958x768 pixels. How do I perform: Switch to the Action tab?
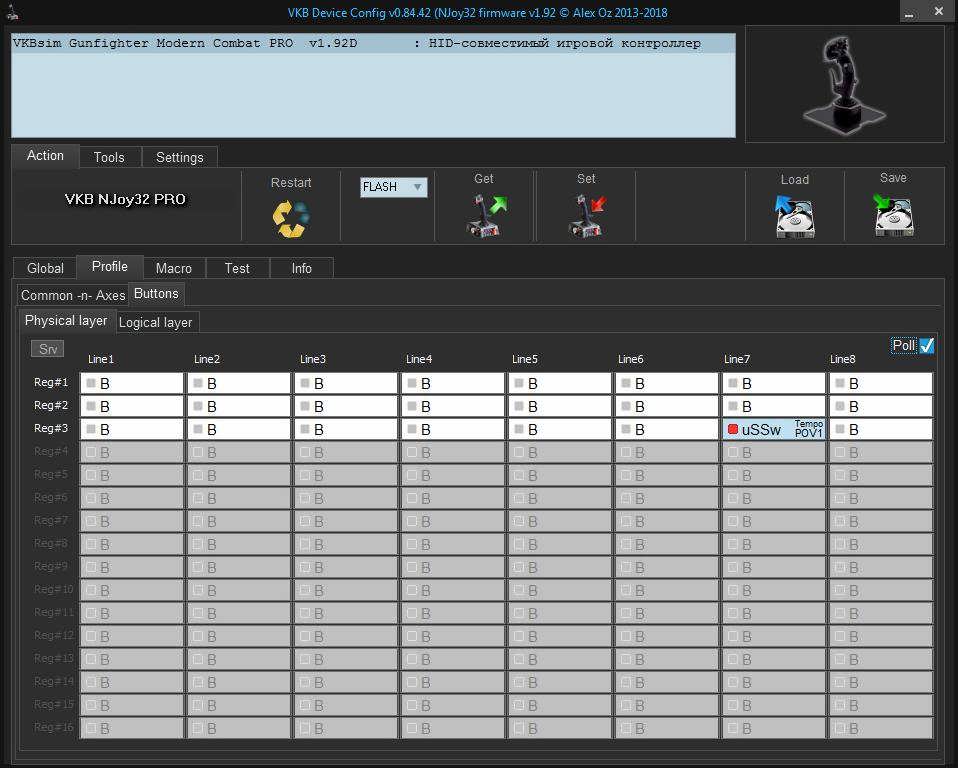[45, 156]
